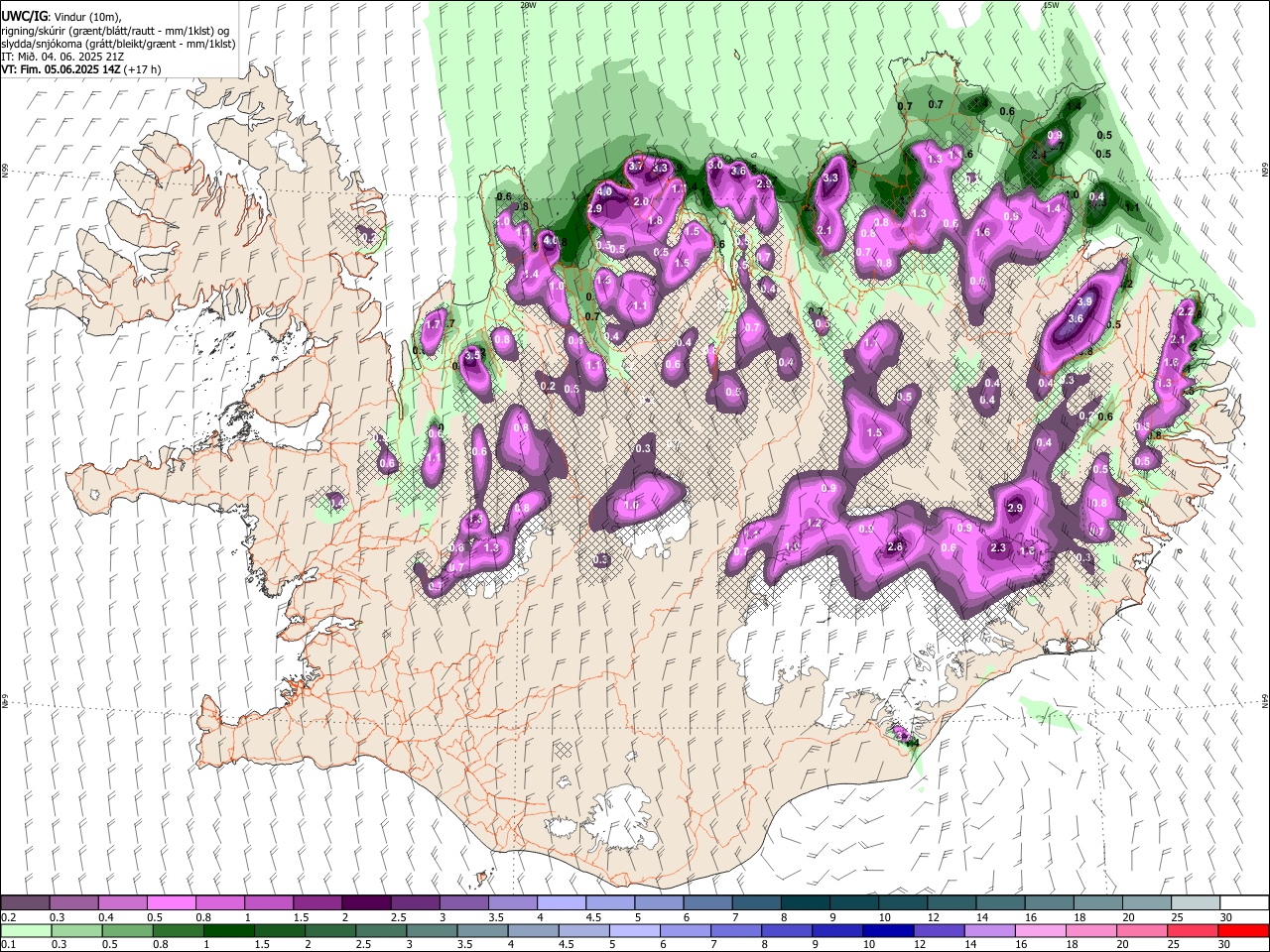Image resolution: width=1270 pixels, height=952 pixels.
Task: Select the rain scale swatch between 6 and 7
Action: (684, 930)
